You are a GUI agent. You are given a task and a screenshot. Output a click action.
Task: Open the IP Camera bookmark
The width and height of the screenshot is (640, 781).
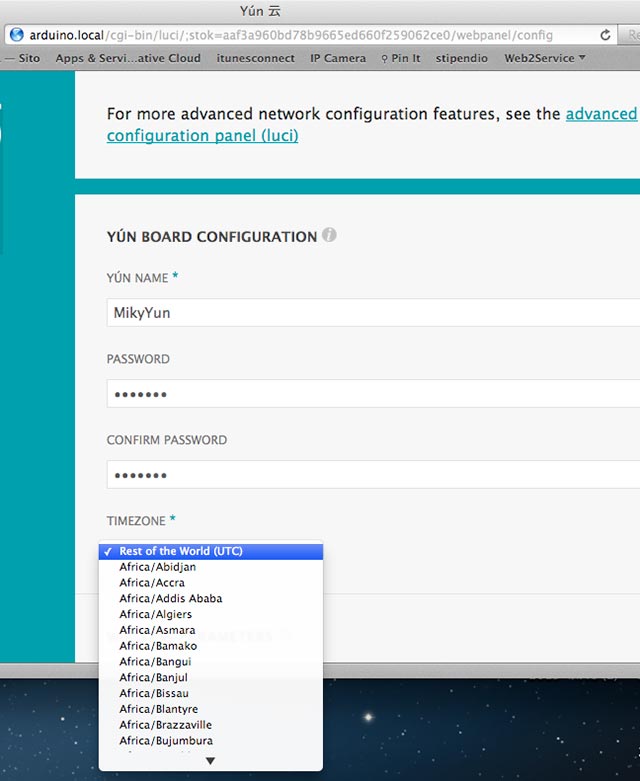338,58
